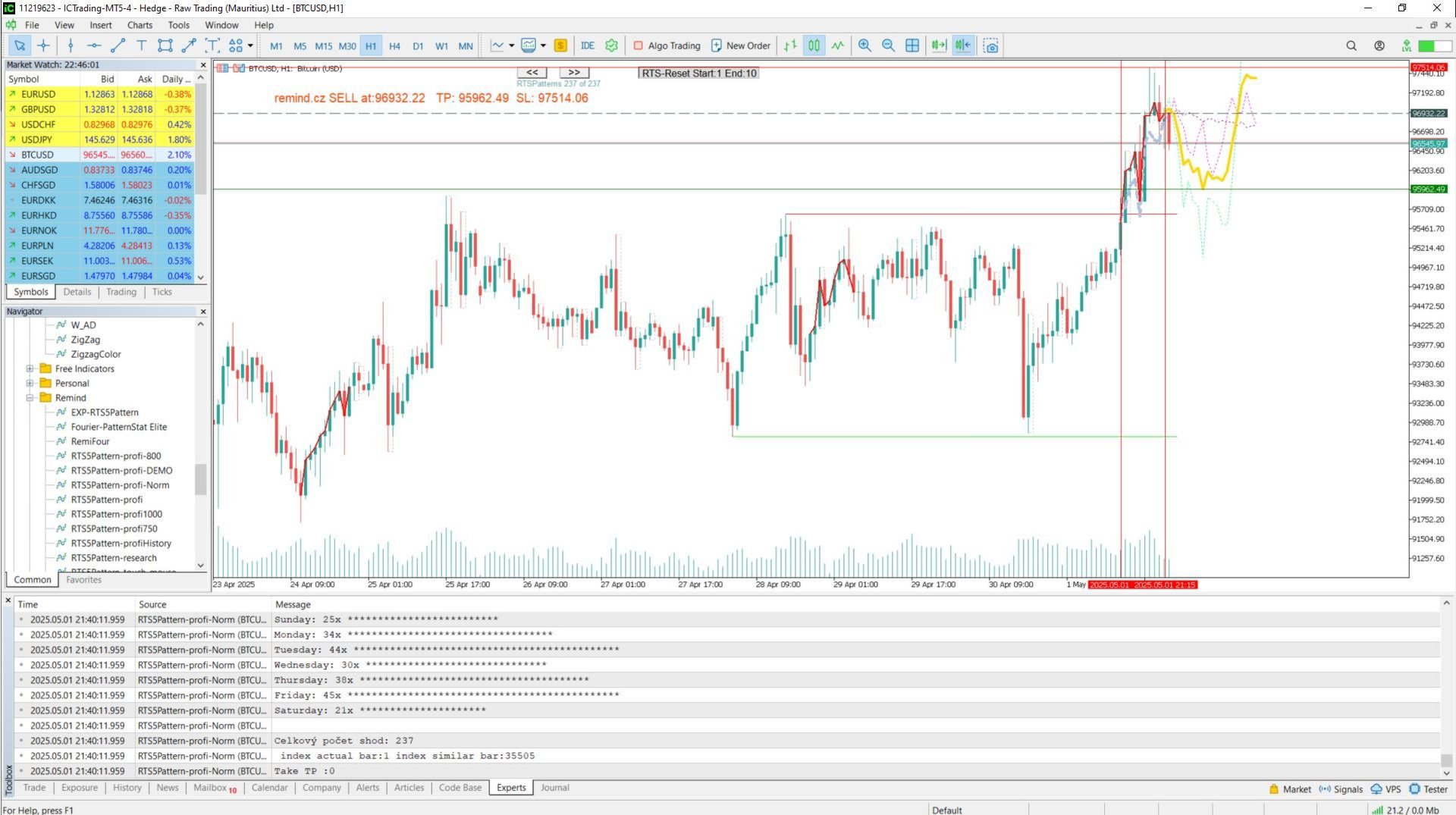Open the Charts menu
The image size is (1456, 815).
(140, 25)
